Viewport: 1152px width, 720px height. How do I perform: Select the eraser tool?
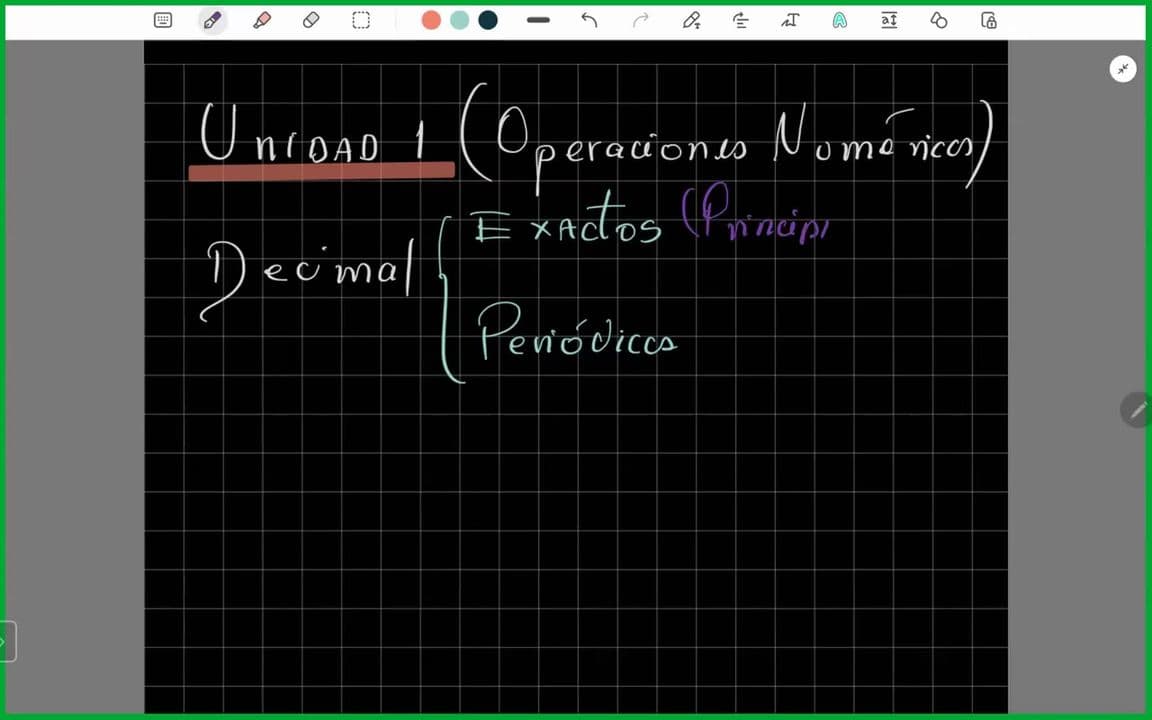point(311,20)
